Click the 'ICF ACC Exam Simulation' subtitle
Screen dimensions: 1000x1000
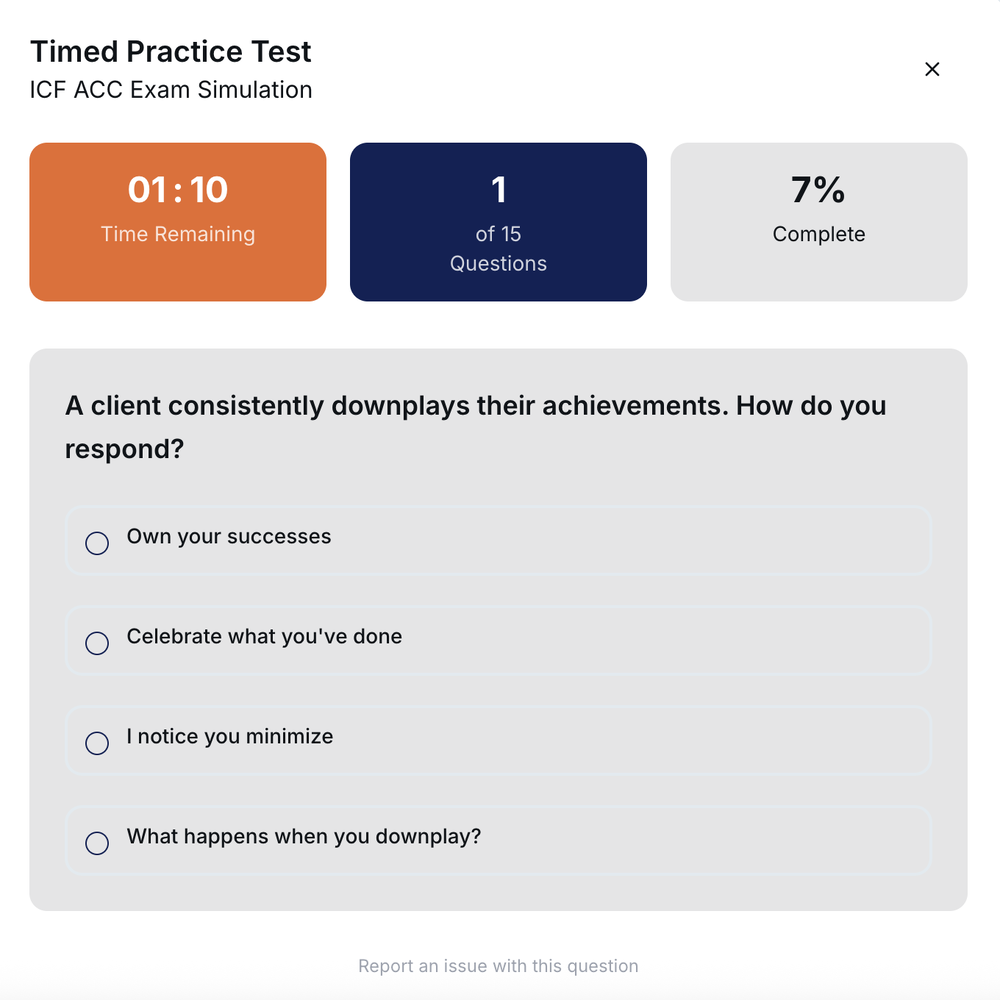pyautogui.click(x=171, y=90)
